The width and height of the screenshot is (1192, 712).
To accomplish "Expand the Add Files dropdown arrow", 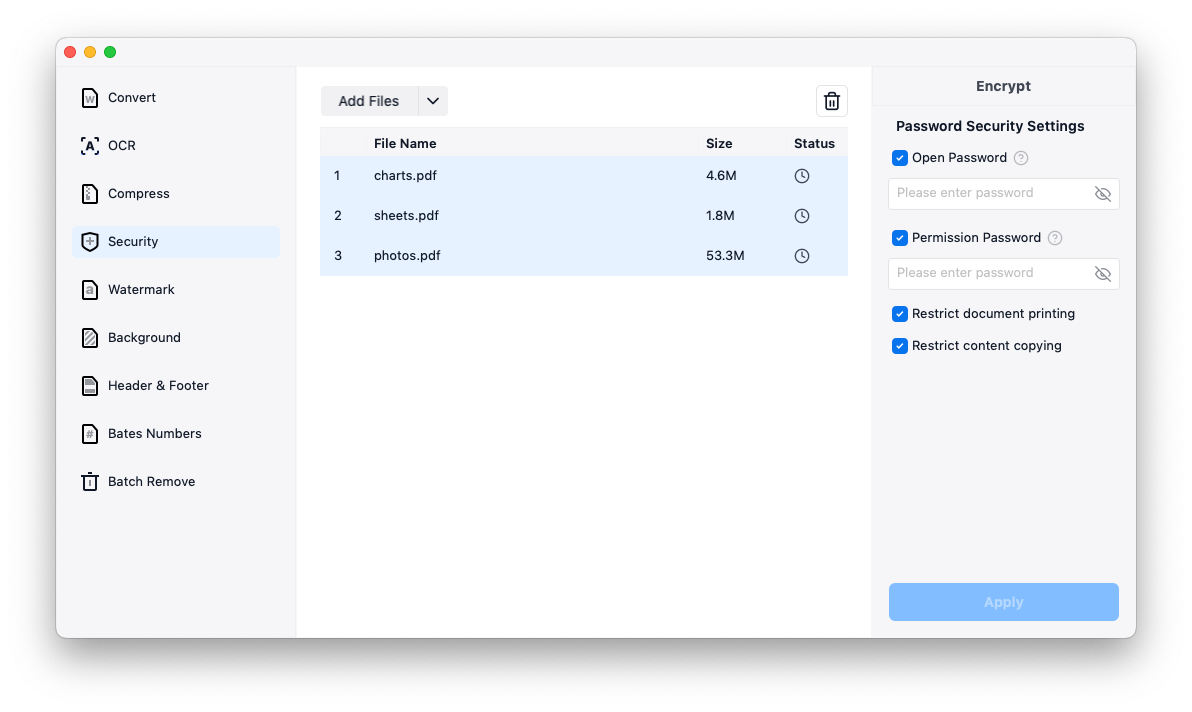I will (432, 100).
